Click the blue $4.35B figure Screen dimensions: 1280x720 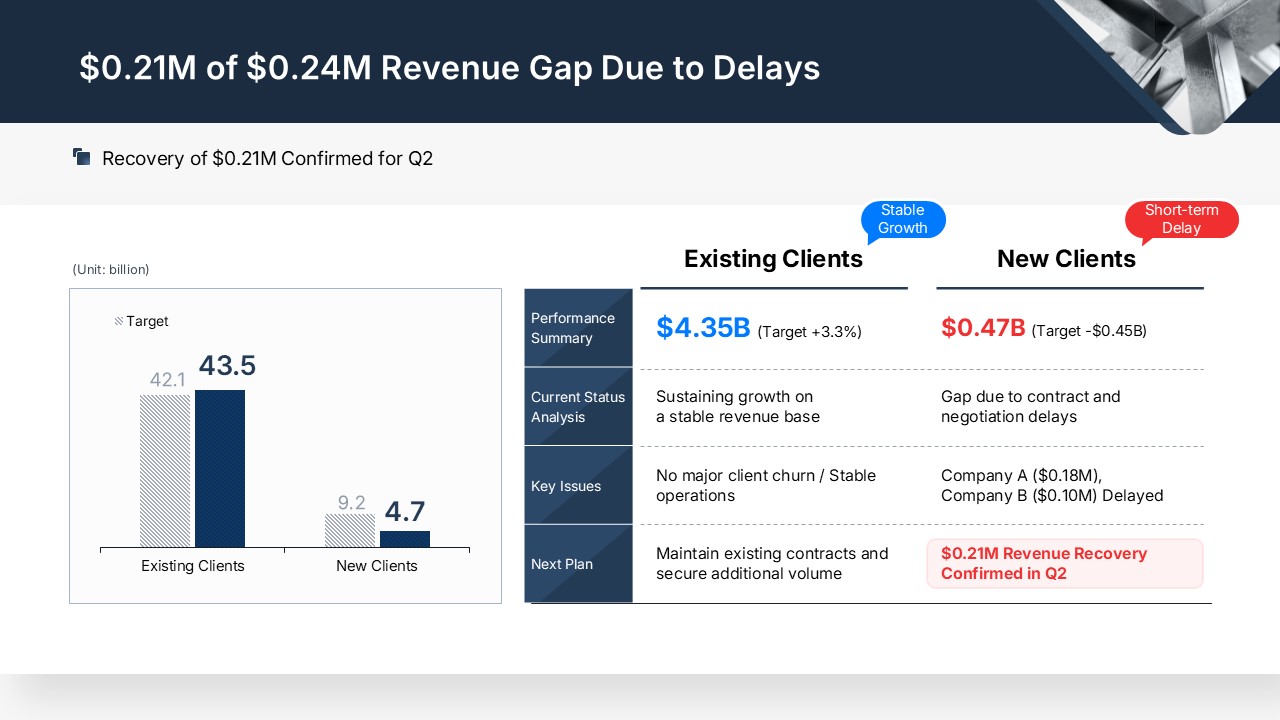point(703,328)
